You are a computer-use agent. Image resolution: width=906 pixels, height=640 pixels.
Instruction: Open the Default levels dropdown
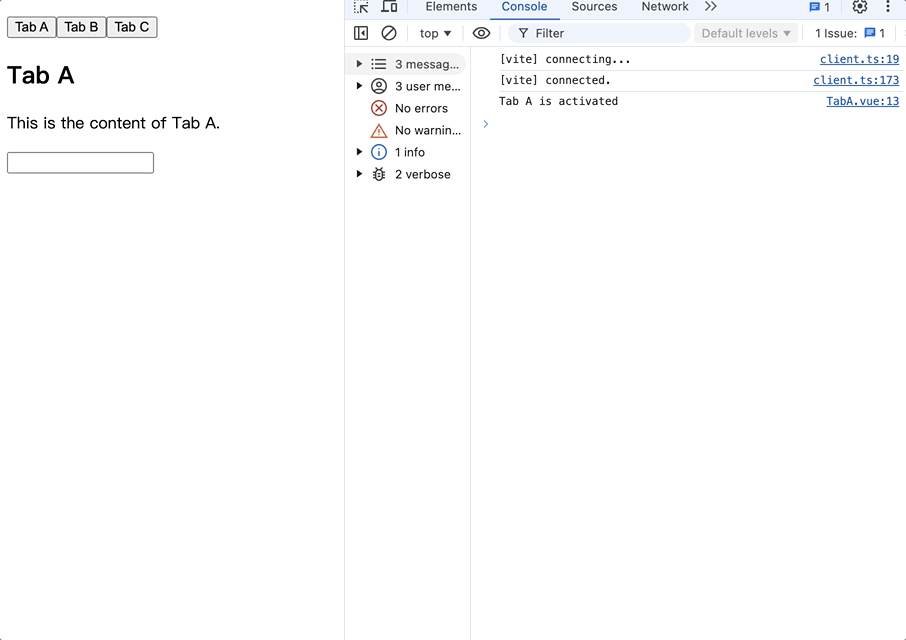pos(746,34)
